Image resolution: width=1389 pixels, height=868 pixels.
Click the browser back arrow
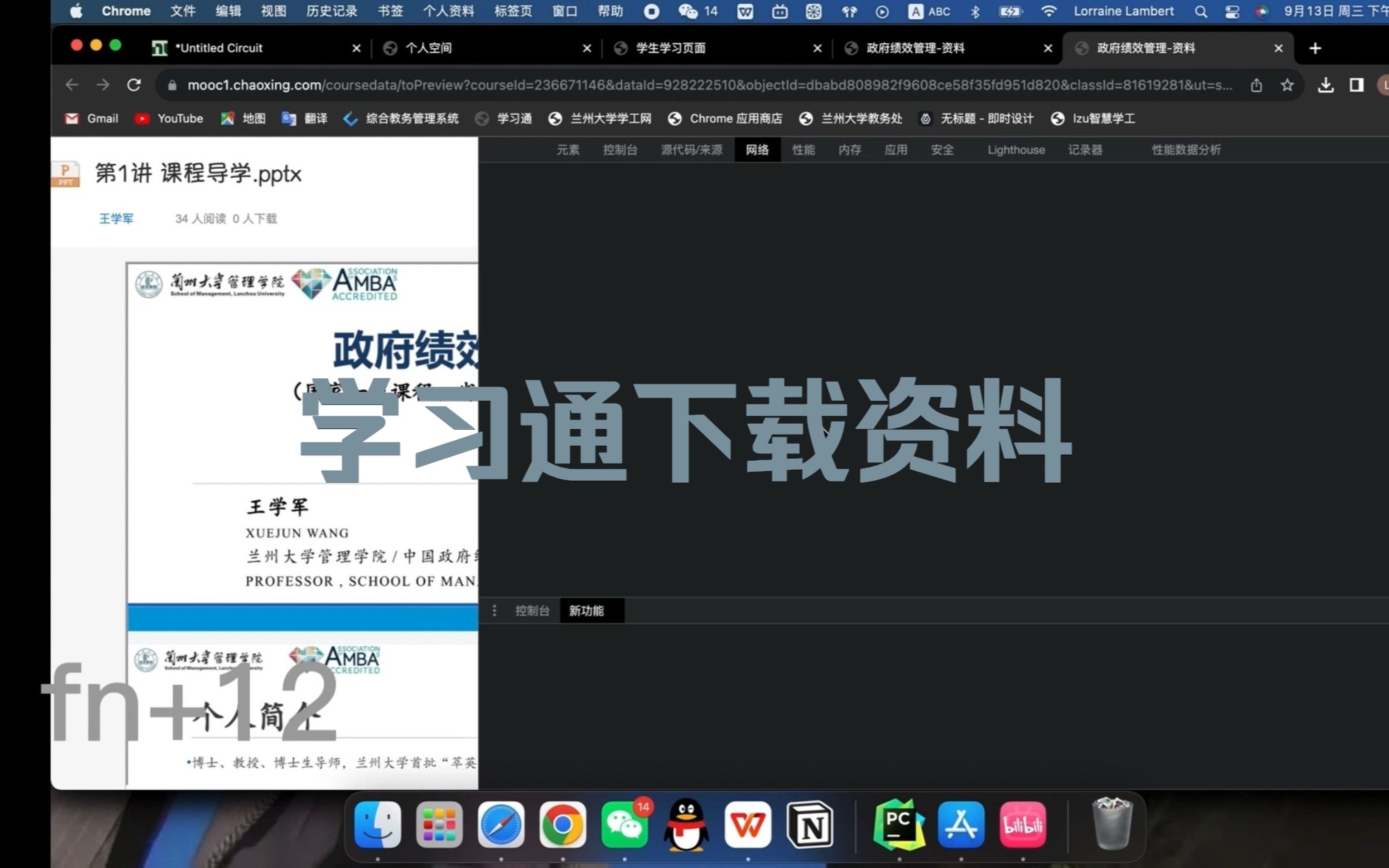point(72,85)
